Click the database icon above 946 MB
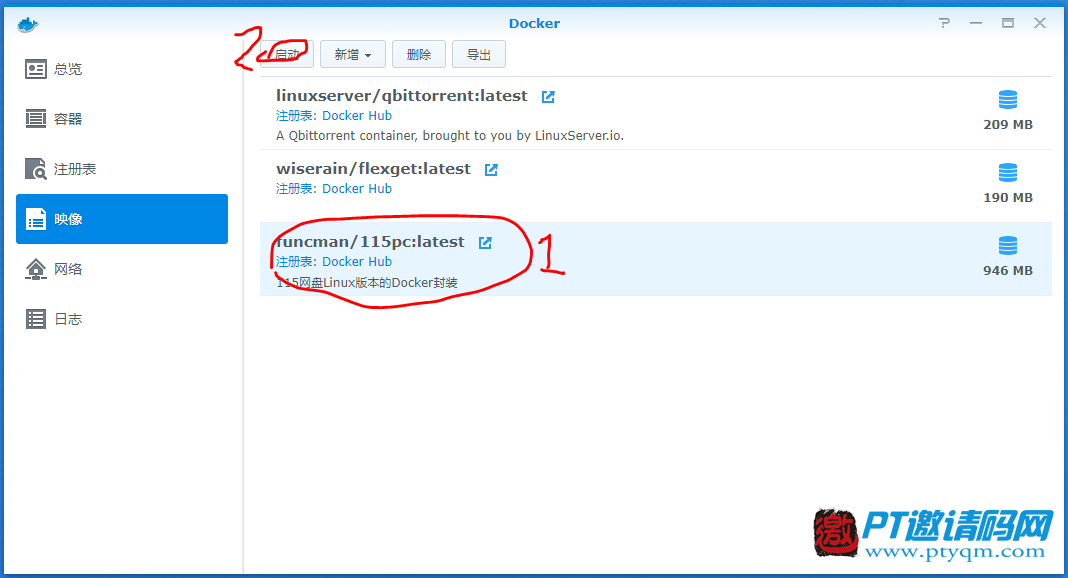This screenshot has width=1068, height=578. (x=1007, y=246)
